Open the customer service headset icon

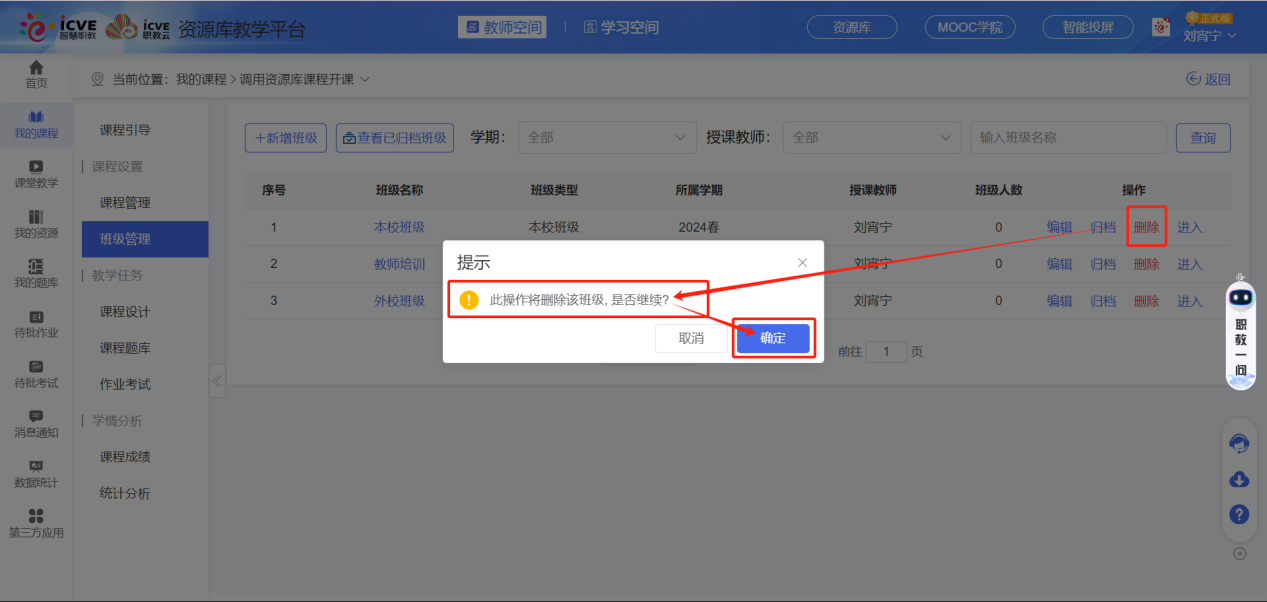1239,443
